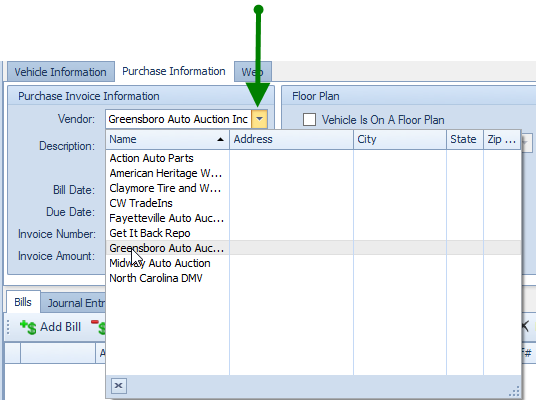Click the Add Bill green dollar icon
Image resolution: width=536 pixels, height=400 pixels.
click(28, 327)
